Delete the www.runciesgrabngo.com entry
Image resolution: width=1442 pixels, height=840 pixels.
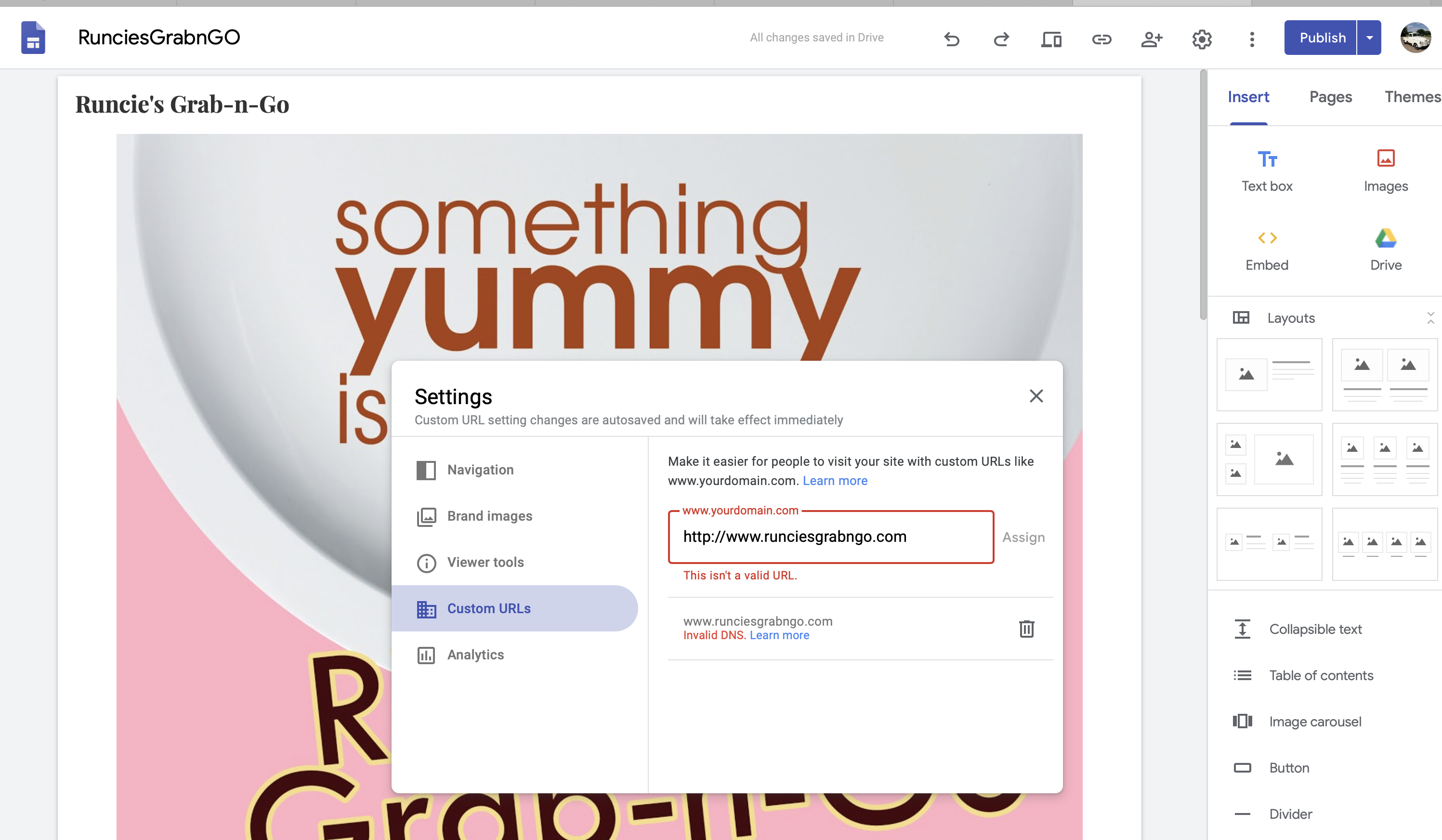tap(1026, 628)
